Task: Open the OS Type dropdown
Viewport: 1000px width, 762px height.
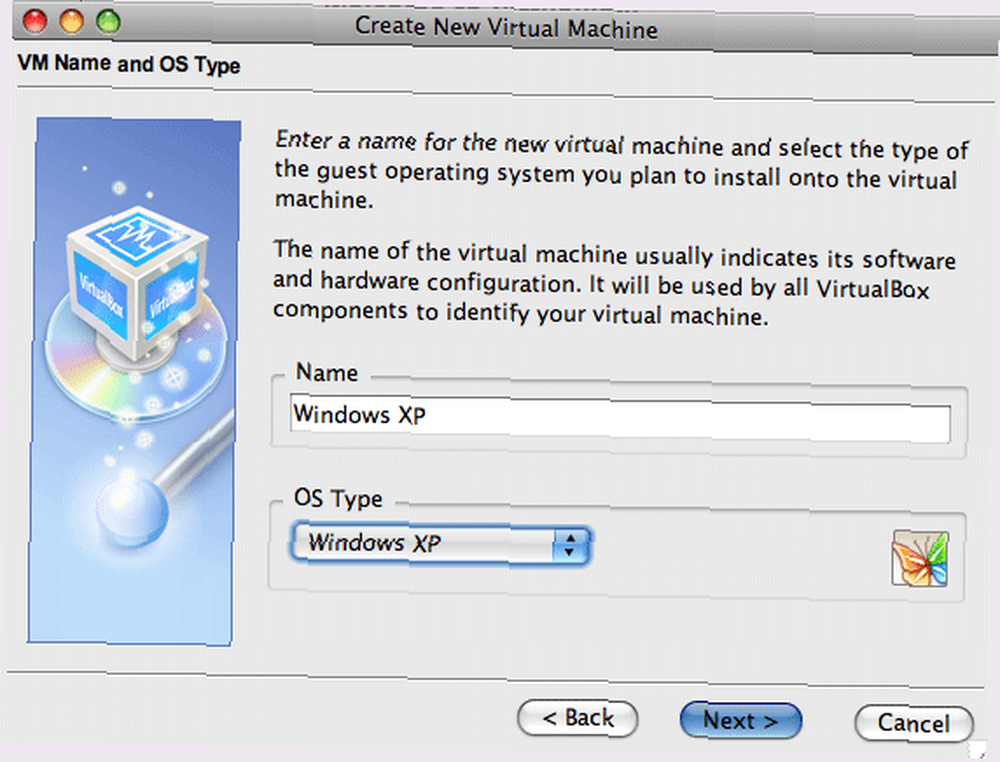Action: pyautogui.click(x=441, y=544)
